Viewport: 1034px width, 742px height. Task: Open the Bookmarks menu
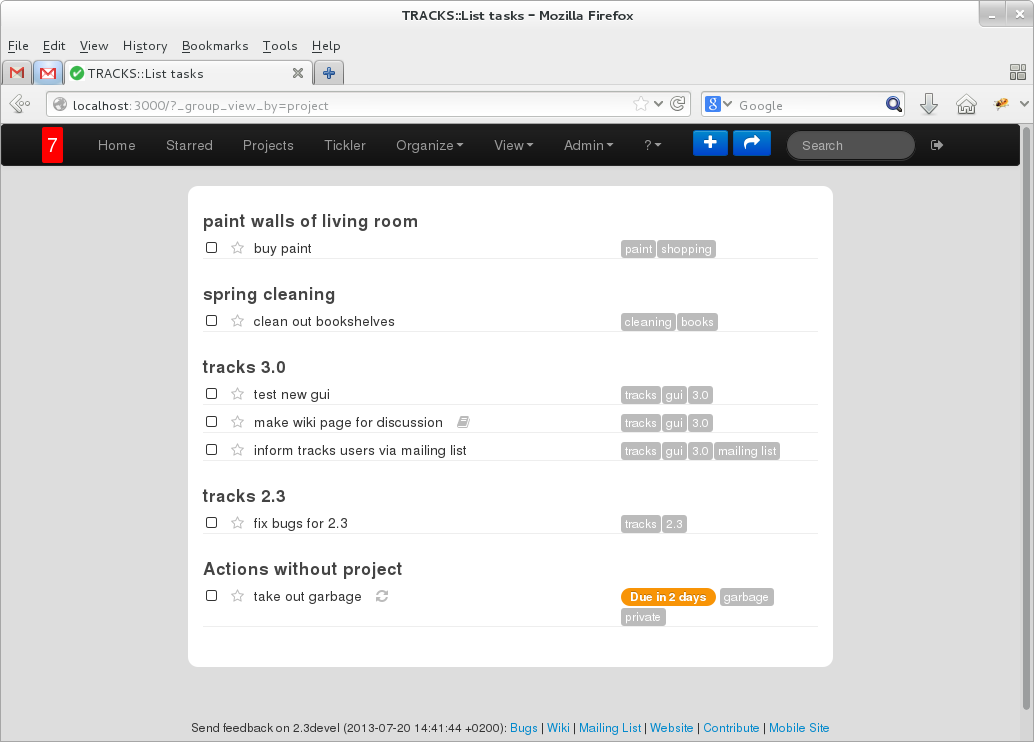pos(215,46)
